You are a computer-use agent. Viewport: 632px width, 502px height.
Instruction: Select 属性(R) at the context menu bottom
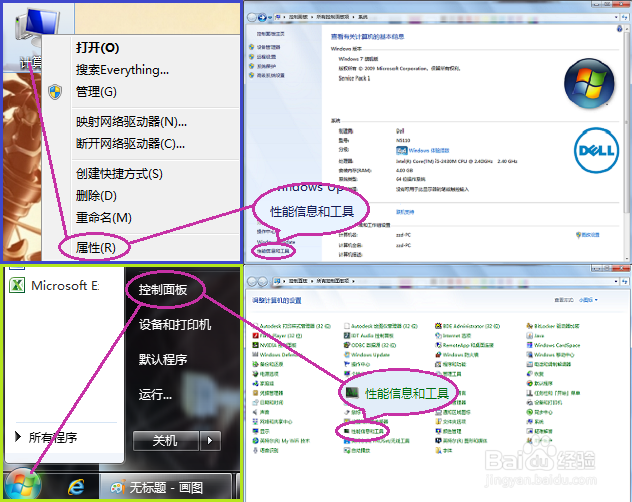[96, 247]
